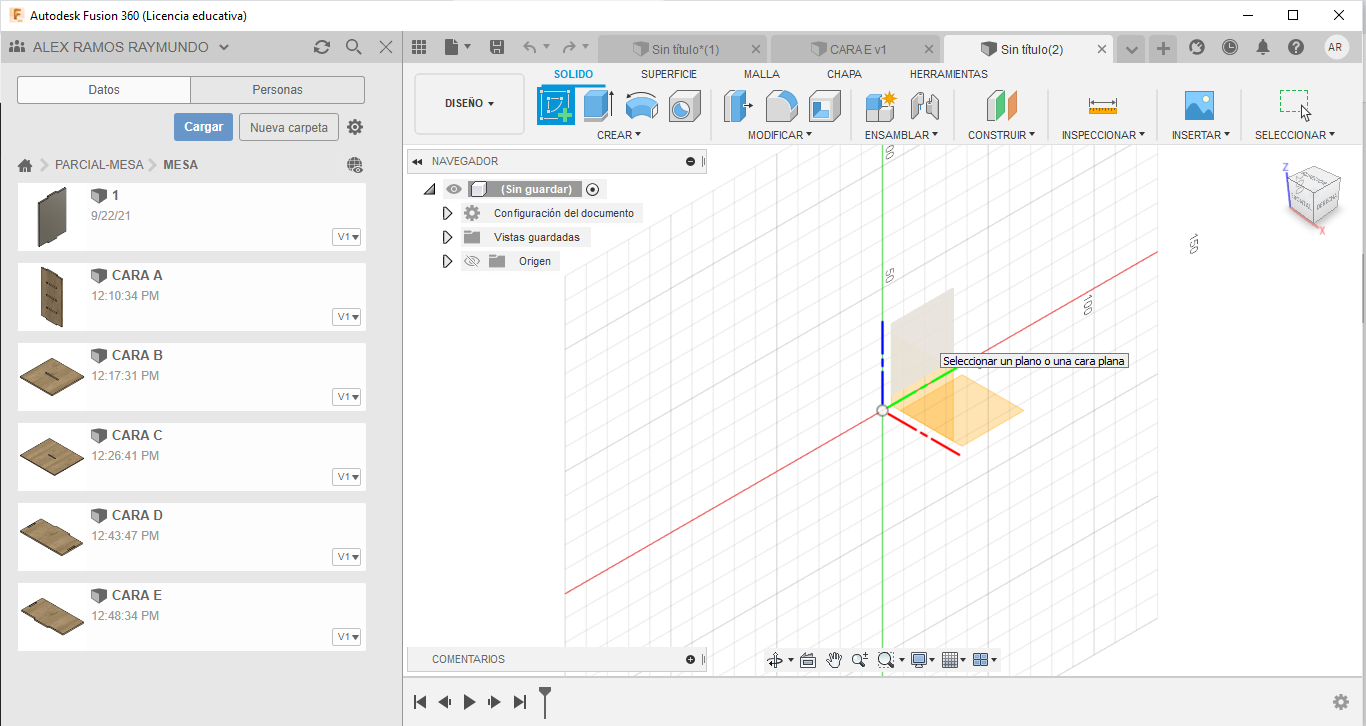1366x726 pixels.
Task: Switch to the SUPERFICIE ribbon tab
Action: point(669,74)
